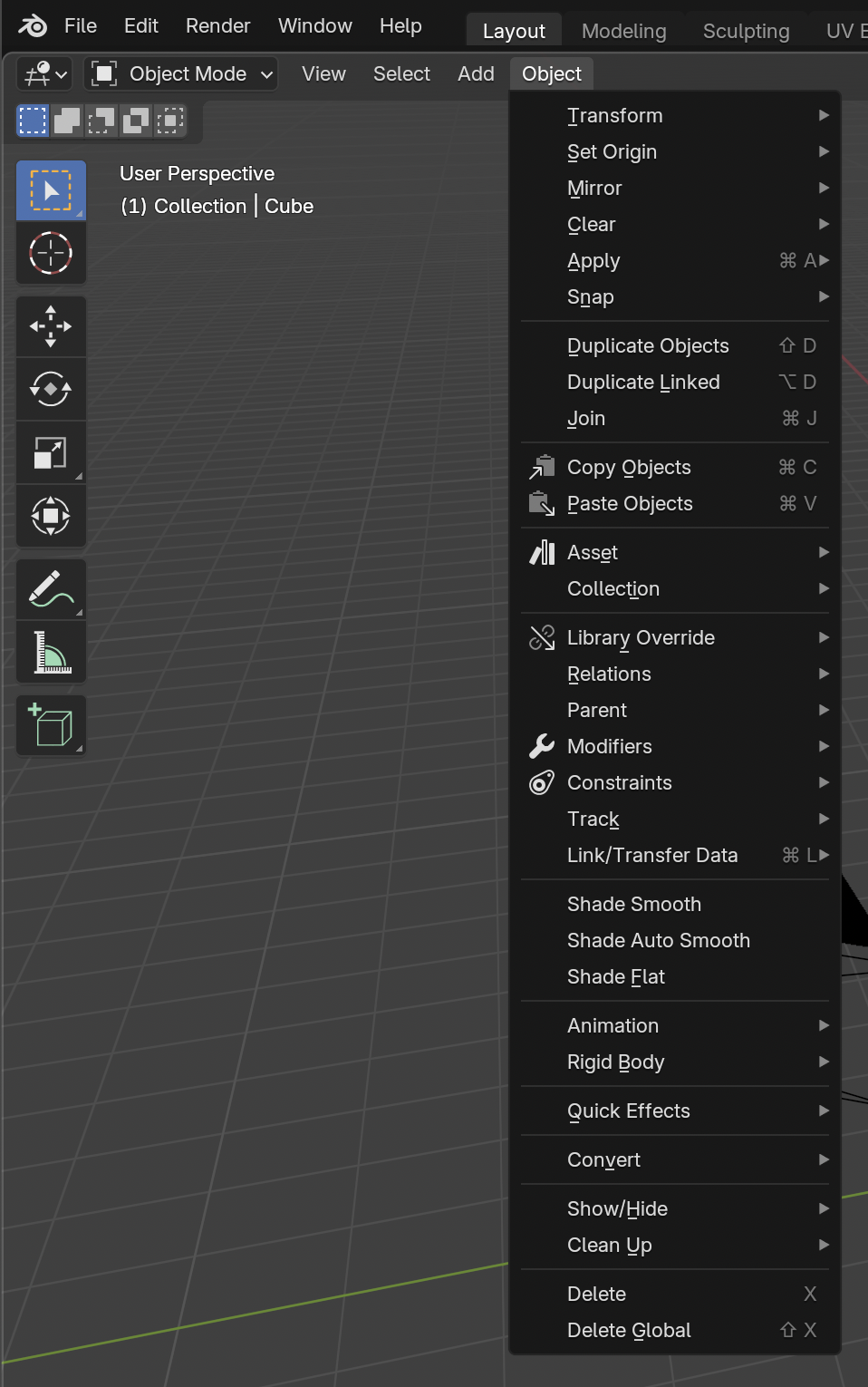The image size is (868, 1387).
Task: Switch to the Layout workspace tab
Action: click(514, 31)
